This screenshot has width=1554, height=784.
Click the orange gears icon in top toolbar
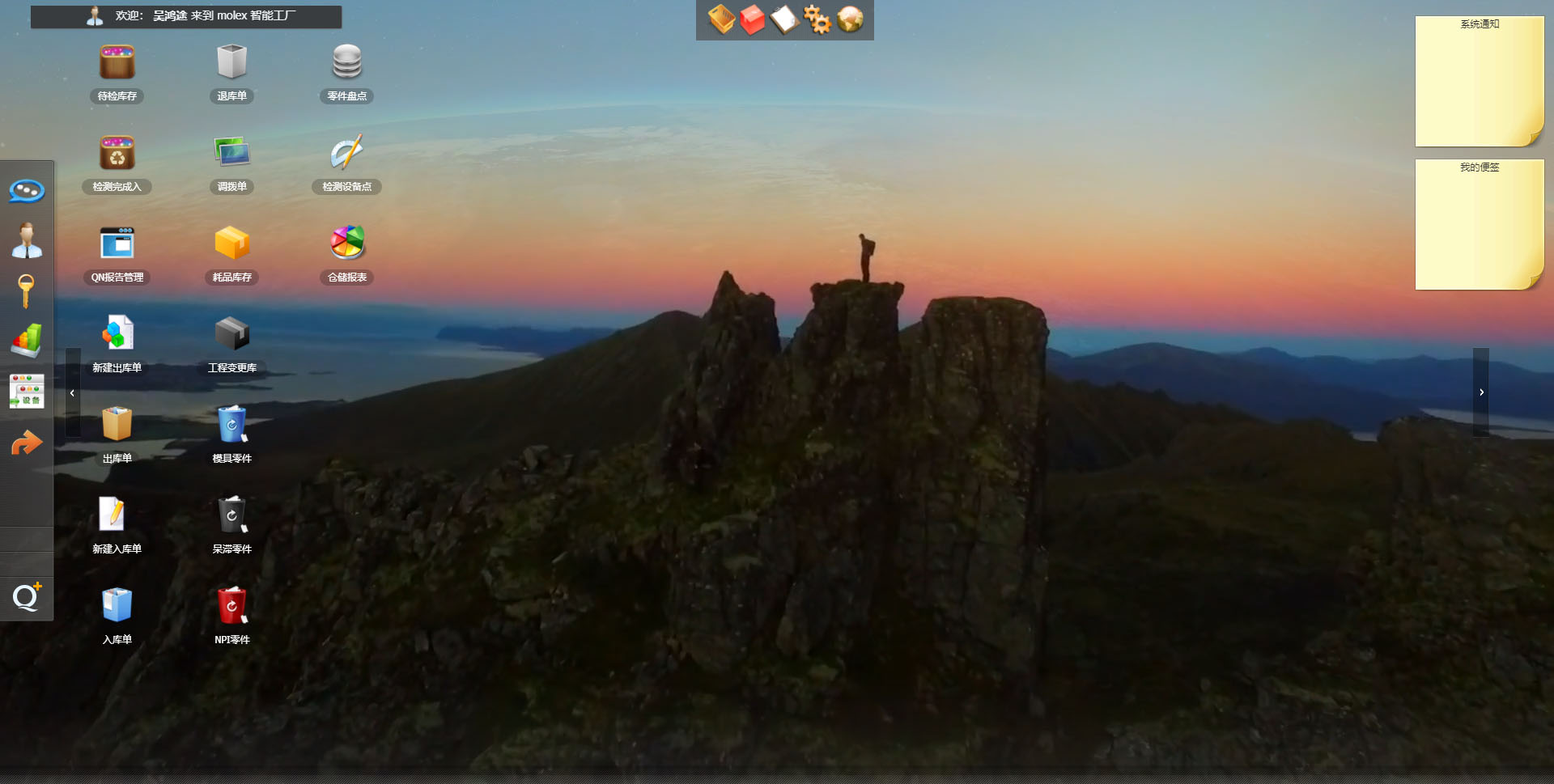pos(817,19)
